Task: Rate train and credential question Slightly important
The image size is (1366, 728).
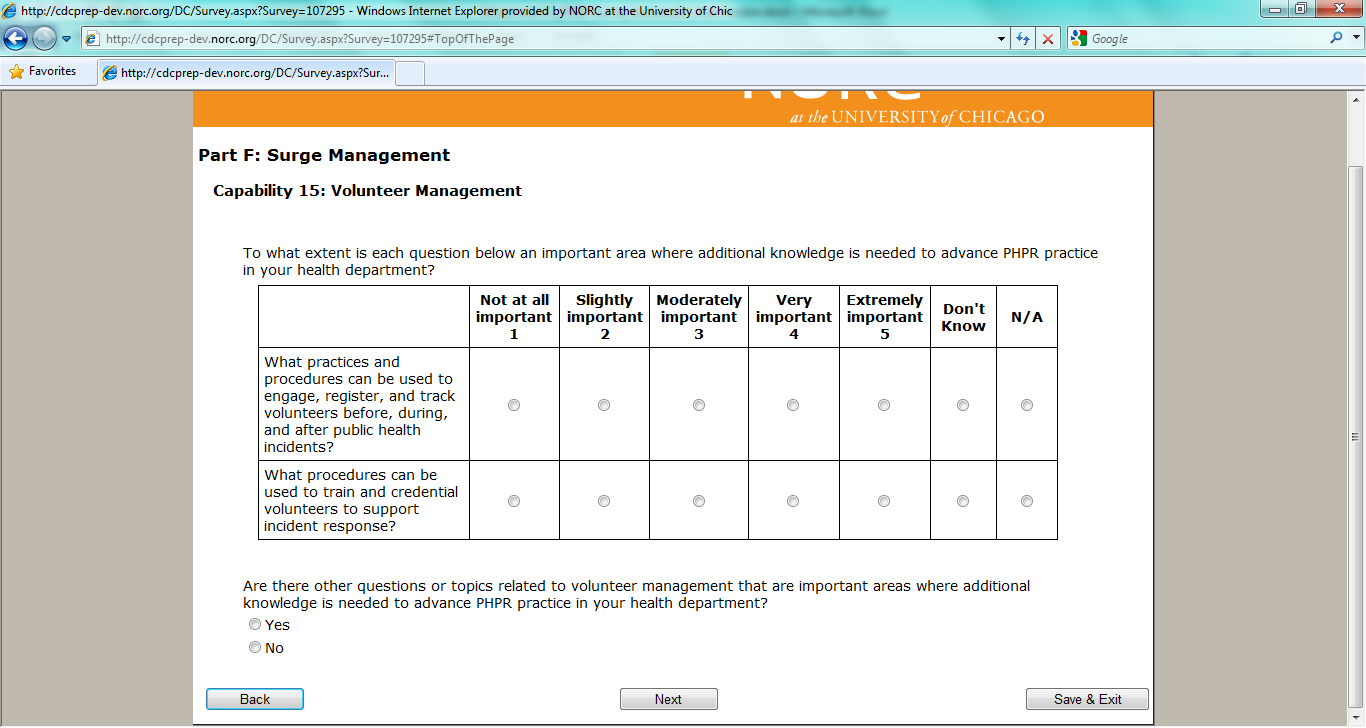Action: [x=604, y=501]
